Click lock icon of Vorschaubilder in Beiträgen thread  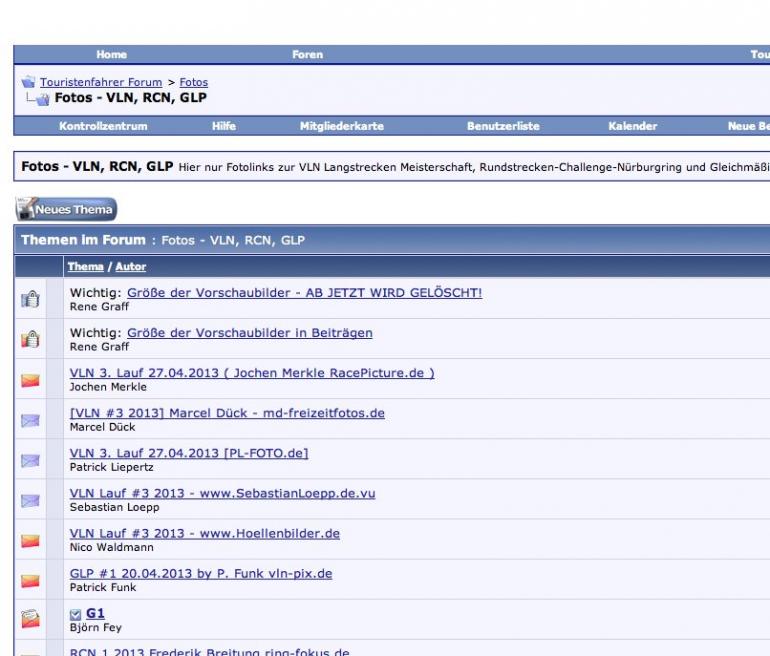click(29, 339)
